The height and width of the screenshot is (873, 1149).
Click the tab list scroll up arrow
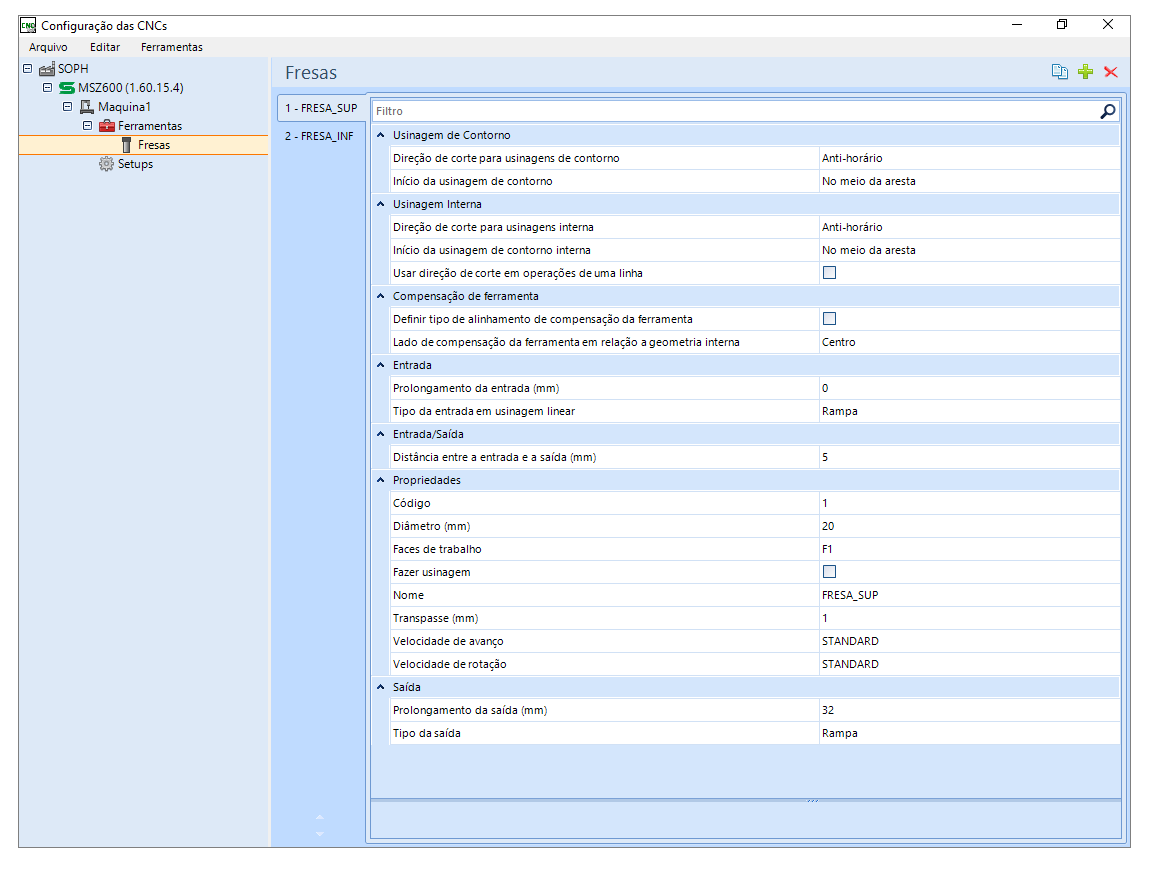pyautogui.click(x=319, y=817)
